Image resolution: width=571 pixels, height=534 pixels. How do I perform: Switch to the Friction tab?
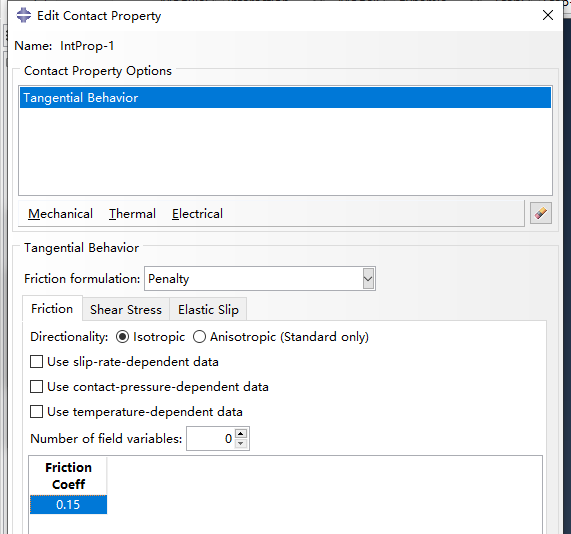[x=52, y=309]
